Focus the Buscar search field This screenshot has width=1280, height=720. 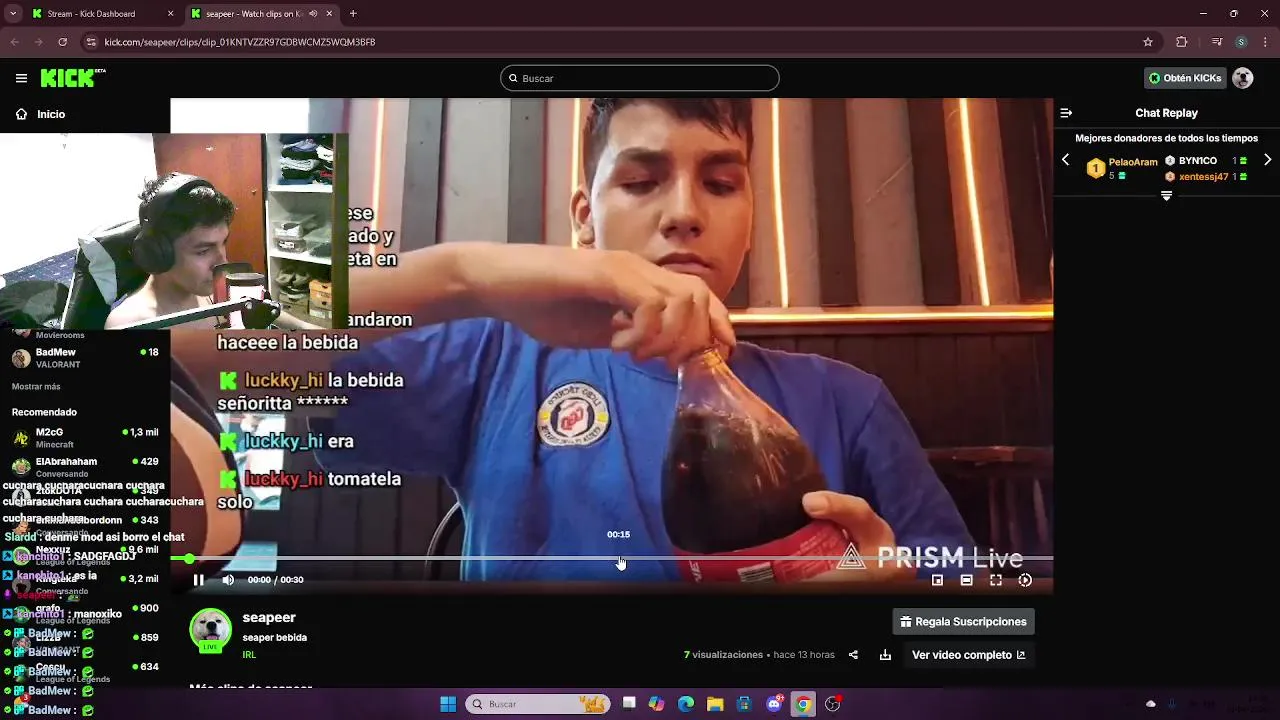(x=640, y=78)
